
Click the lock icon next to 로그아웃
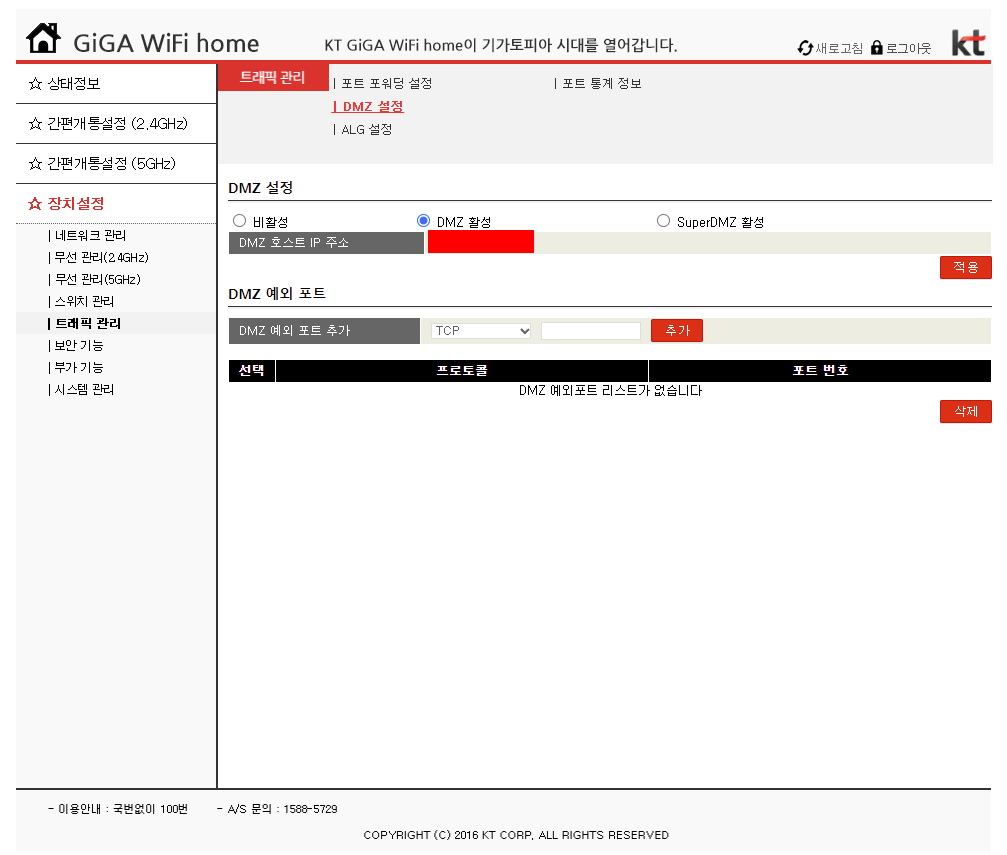coord(877,48)
